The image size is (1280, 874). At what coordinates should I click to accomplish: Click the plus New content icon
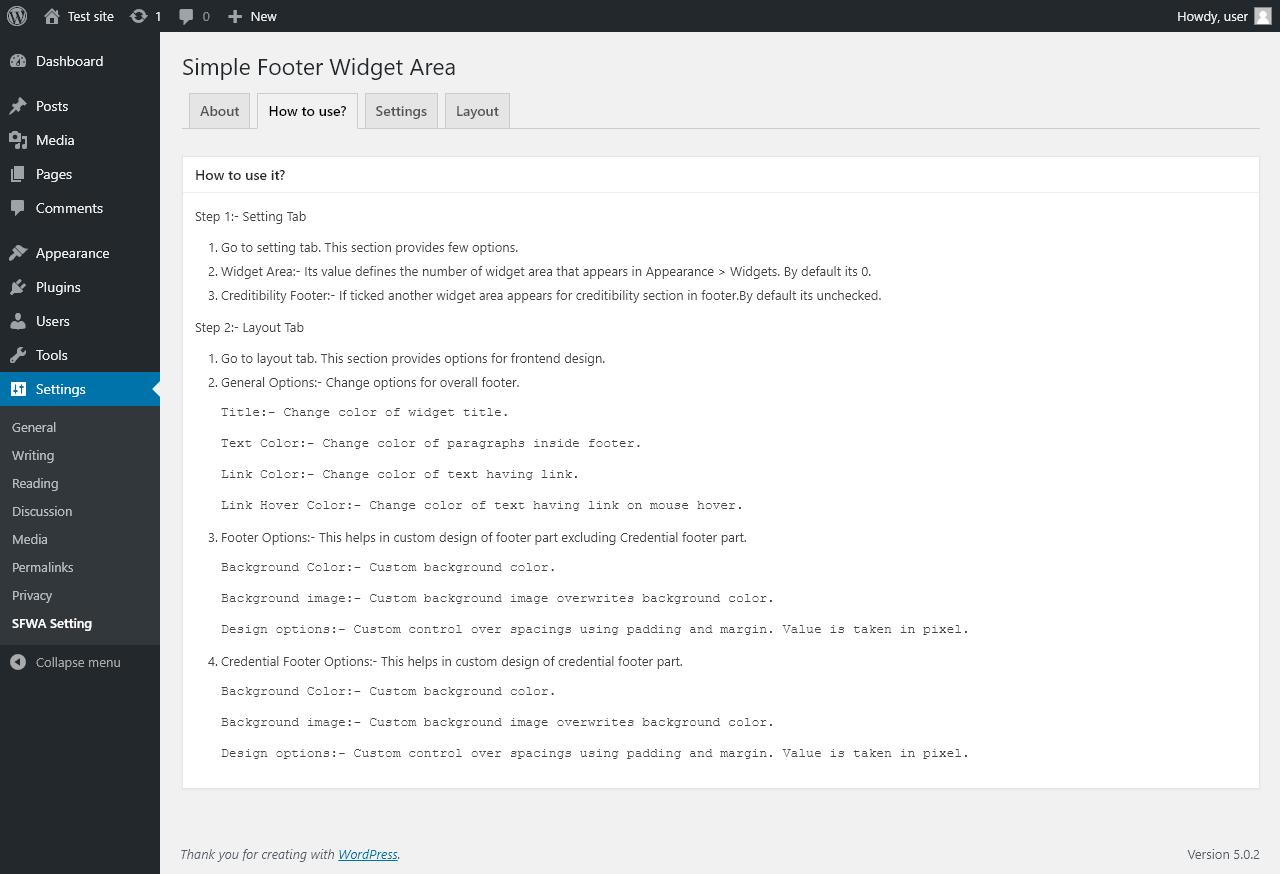[x=235, y=16]
